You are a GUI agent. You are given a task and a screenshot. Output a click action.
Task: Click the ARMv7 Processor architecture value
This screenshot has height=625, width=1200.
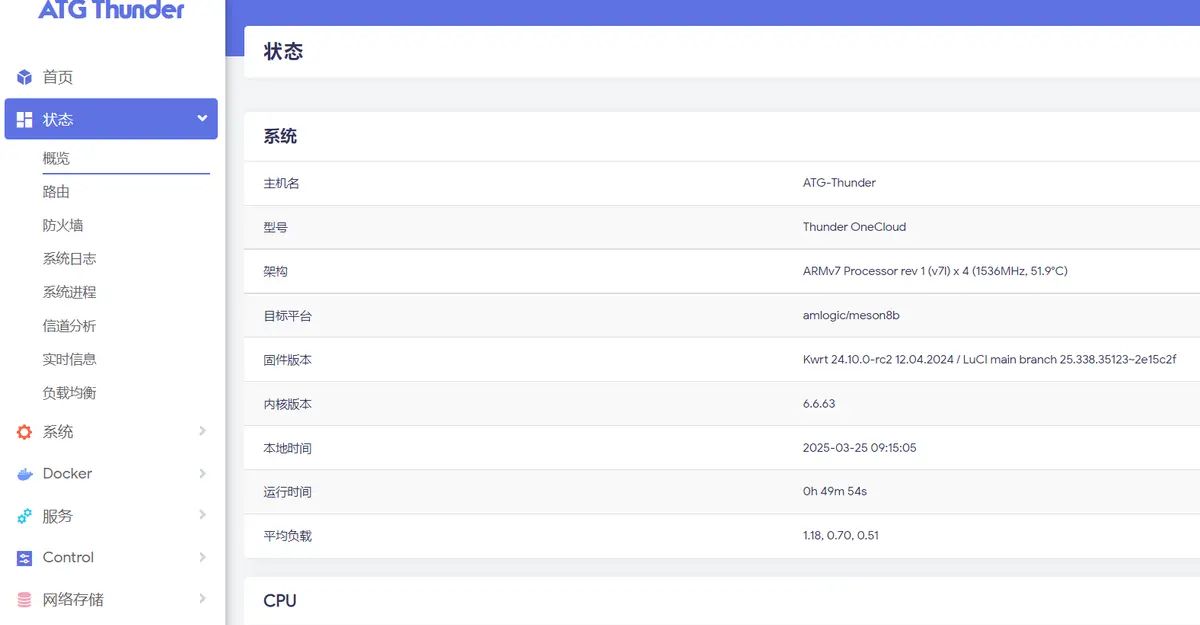coord(935,271)
